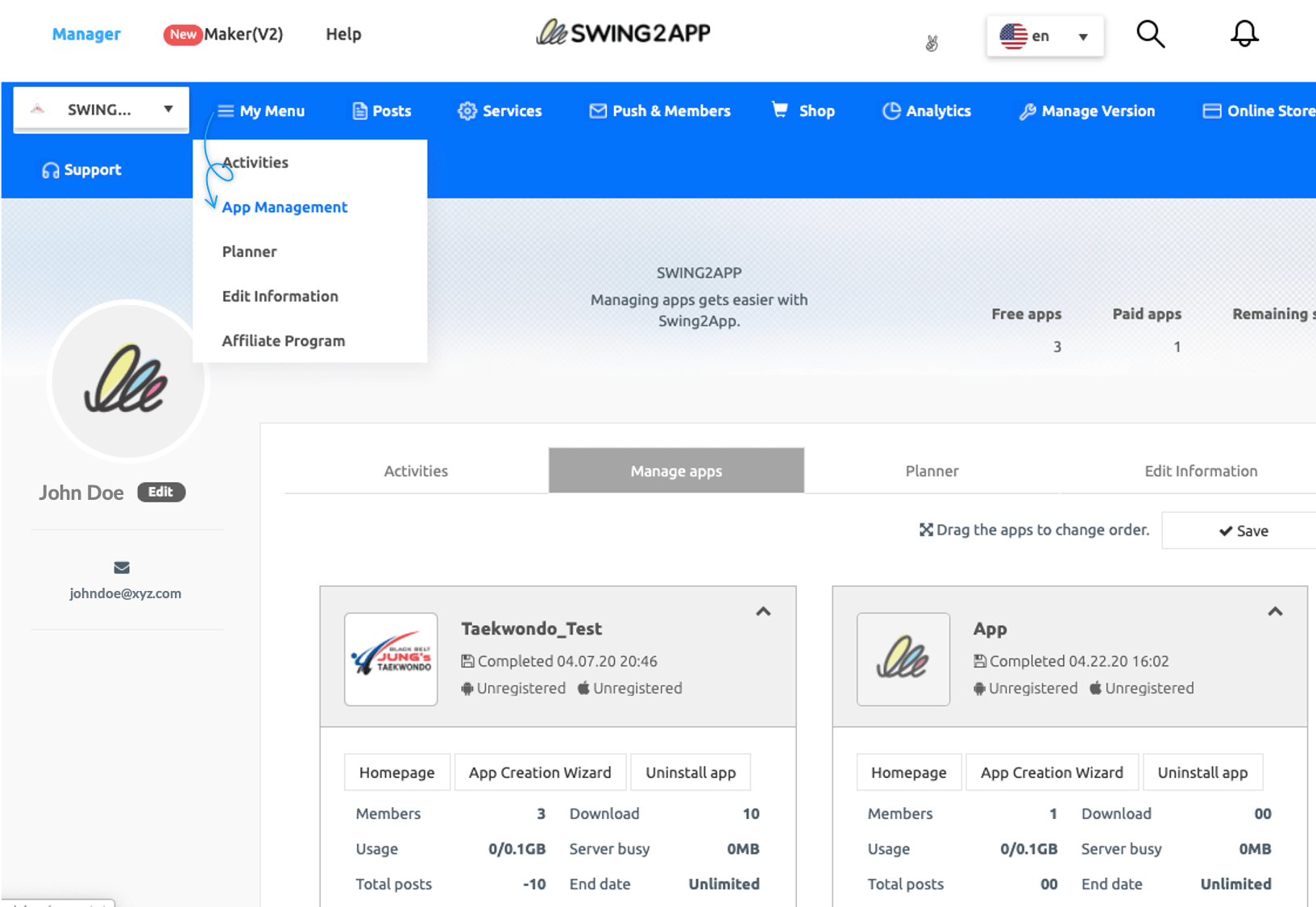Click the Taekwondo_Test app logo thumbnail
Image resolution: width=1316 pixels, height=907 pixels.
pos(391,659)
